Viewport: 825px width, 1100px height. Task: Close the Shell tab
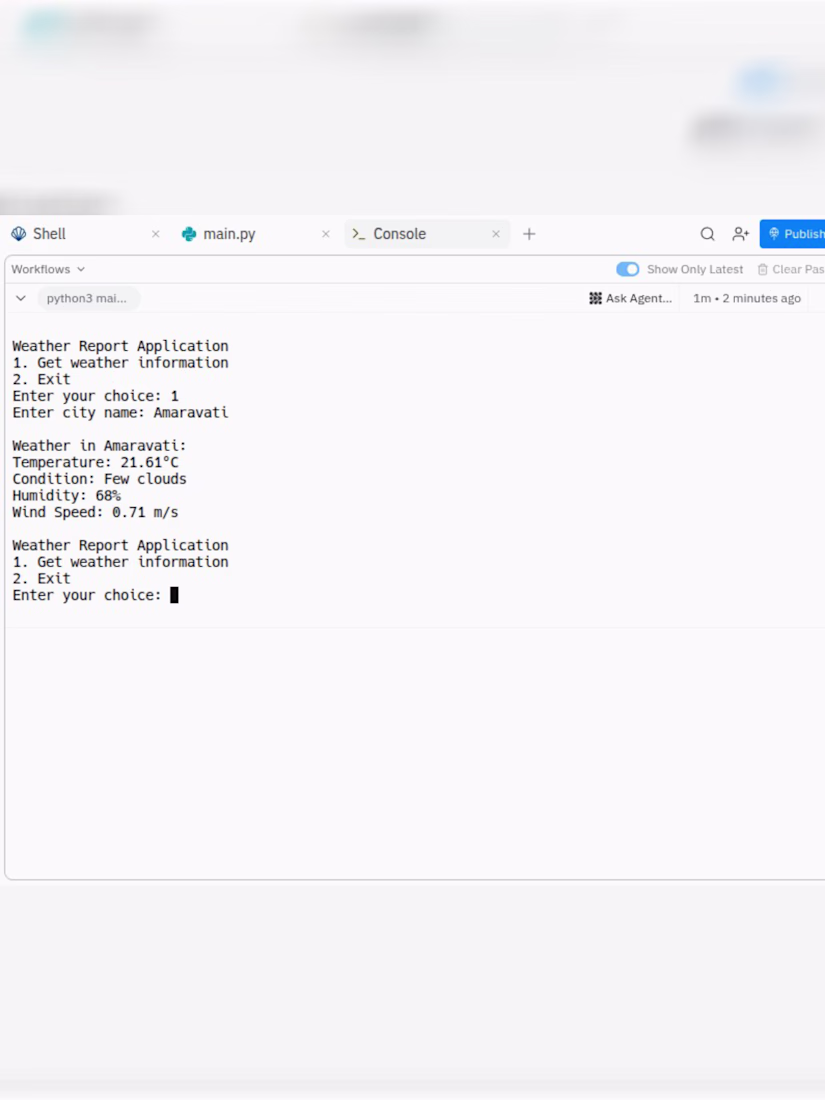pyautogui.click(x=156, y=234)
